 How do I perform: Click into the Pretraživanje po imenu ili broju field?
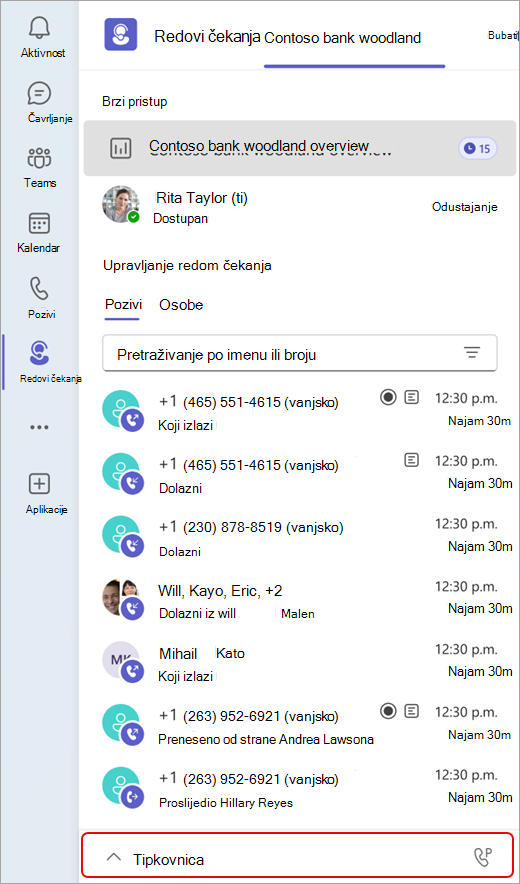[299, 353]
